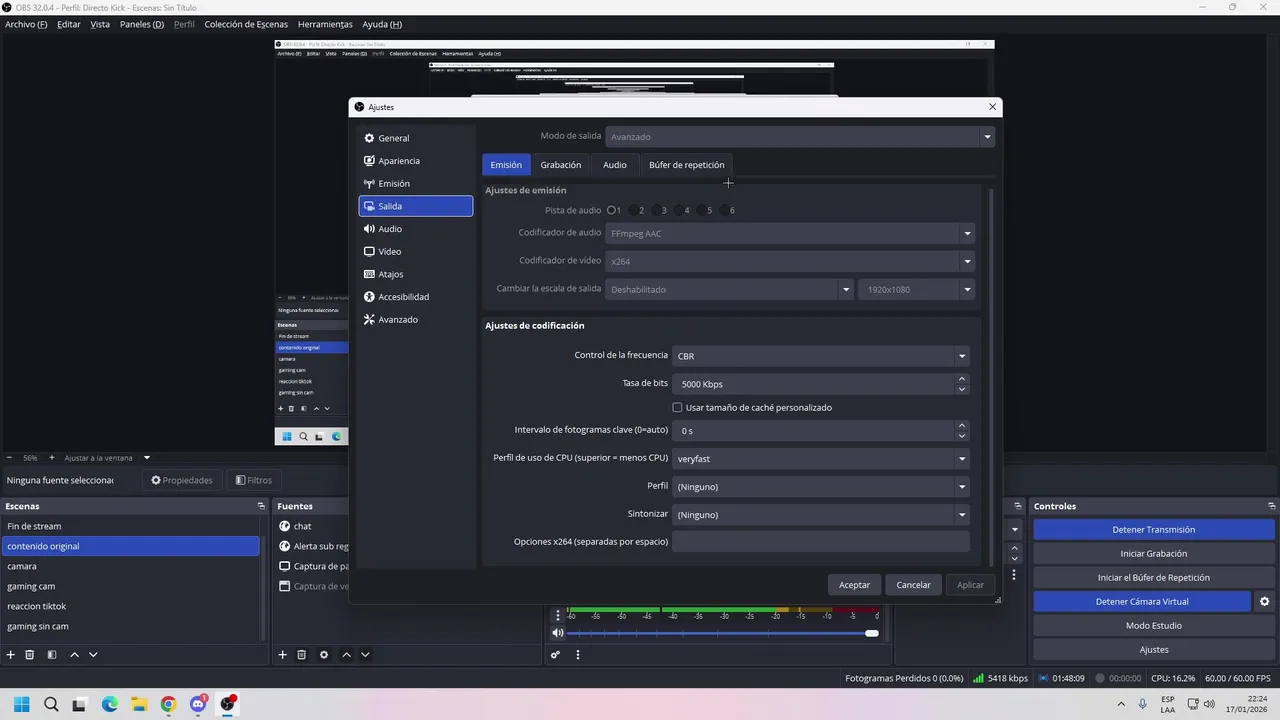Move scene down with arrow icon
Viewport: 1280px width, 720px height.
coord(93,655)
